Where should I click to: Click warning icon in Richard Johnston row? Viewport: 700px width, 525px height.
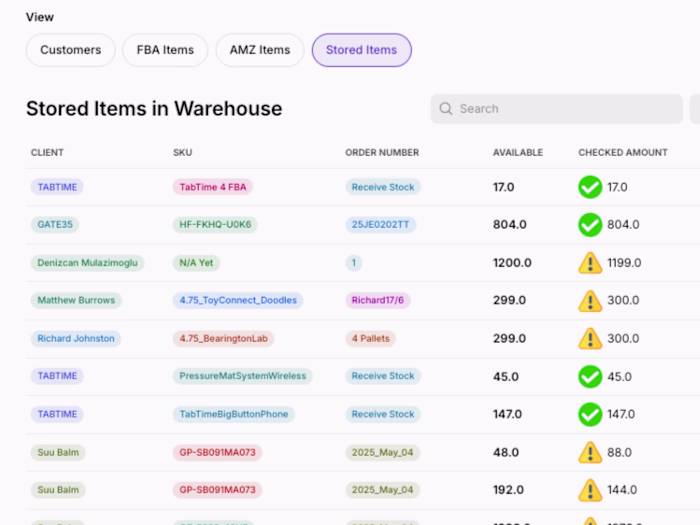tap(590, 338)
